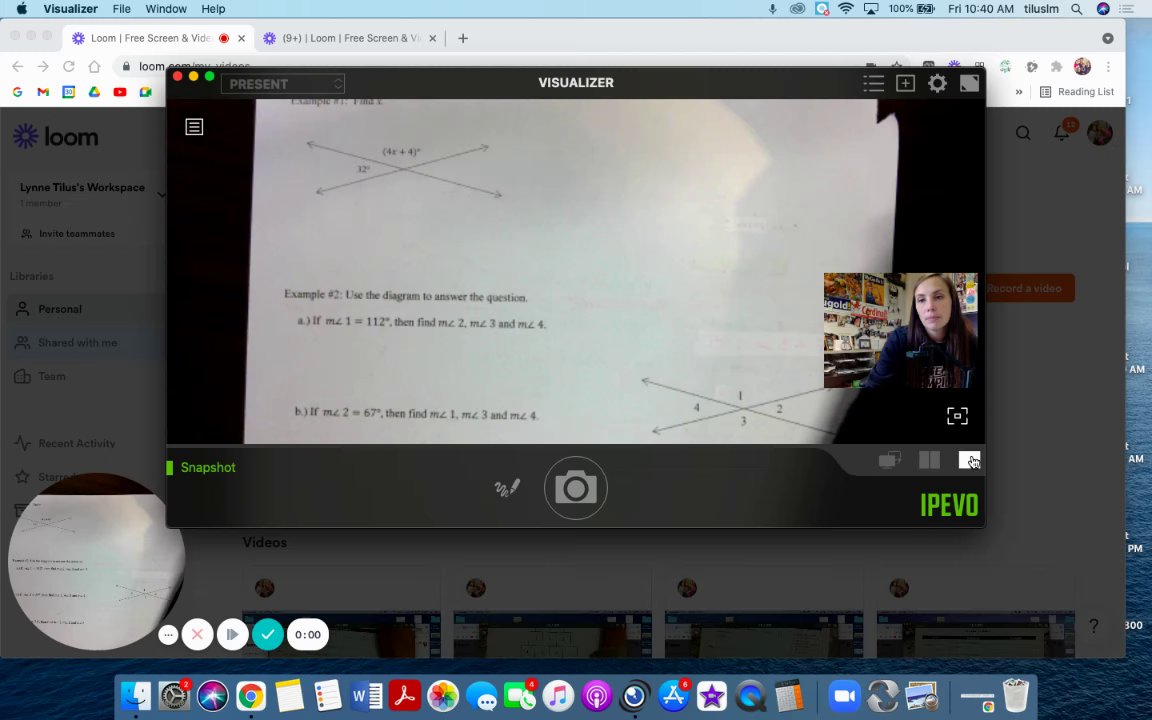
Task: Open the Visualizer menu panel icon
Action: click(194, 127)
